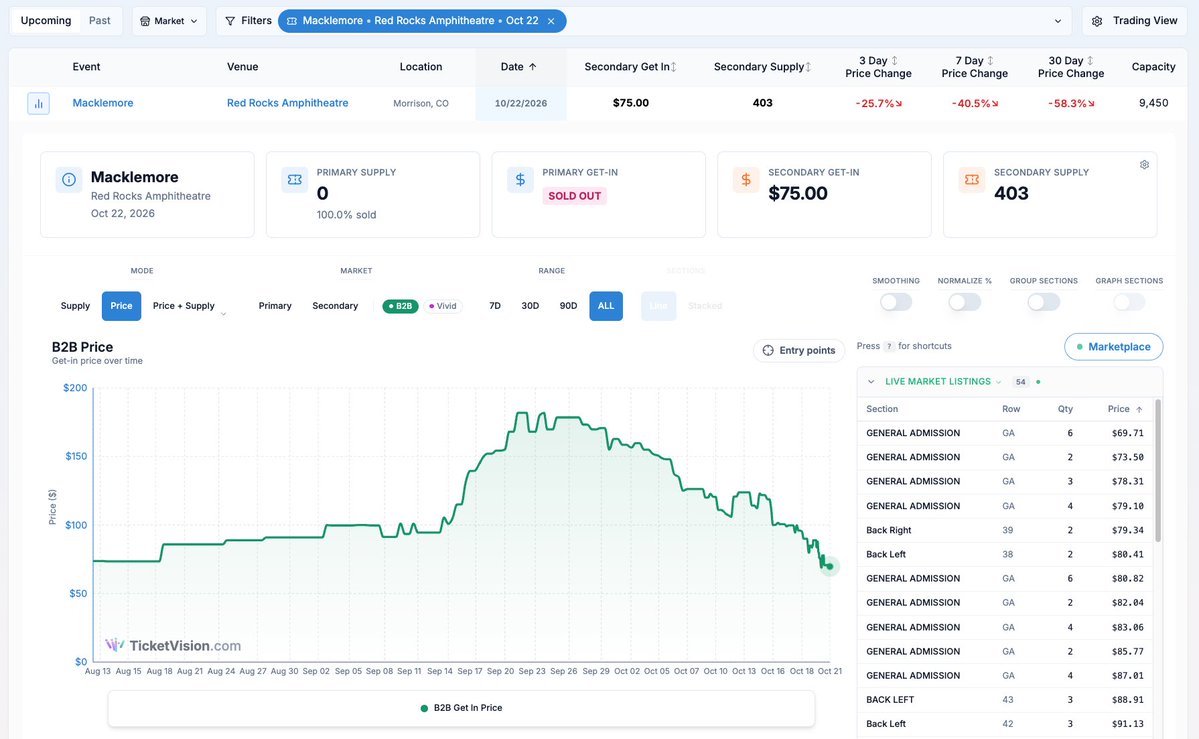This screenshot has width=1199, height=739.
Task: Open the Market dropdown
Action: (x=169, y=21)
